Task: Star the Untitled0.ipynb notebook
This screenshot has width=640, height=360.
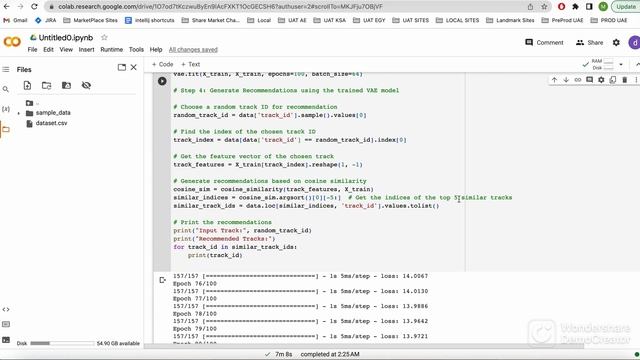Action: (104, 38)
